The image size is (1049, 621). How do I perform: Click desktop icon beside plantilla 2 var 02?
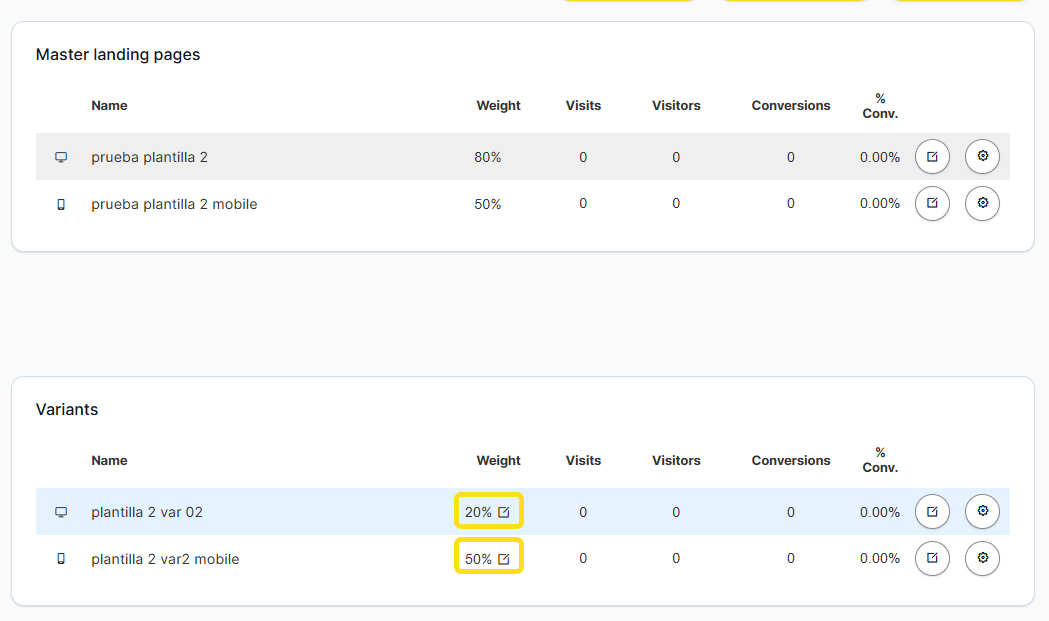tap(61, 512)
